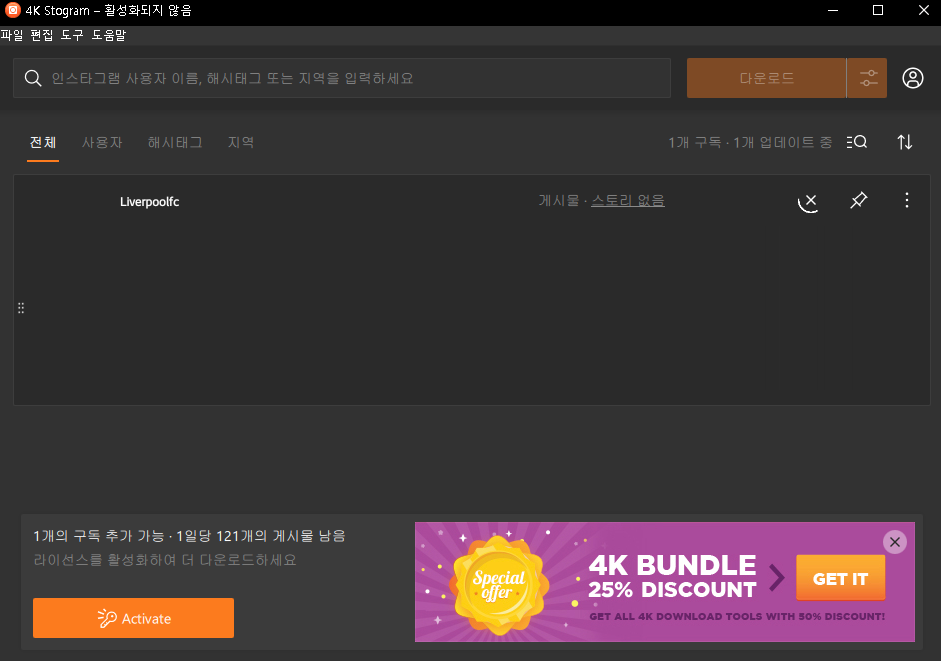The image size is (941, 661).
Task: Click the drag handle dots on left
Action: (x=21, y=308)
